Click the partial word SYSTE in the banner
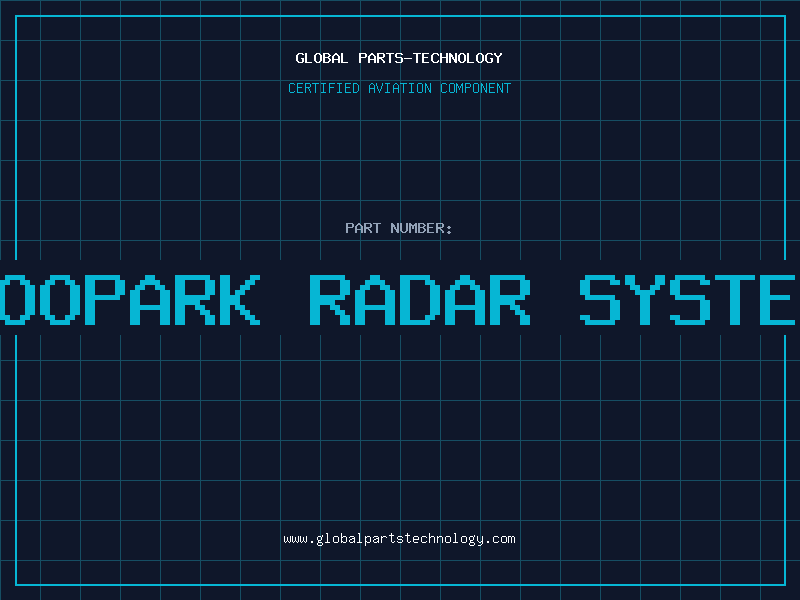Image resolution: width=800 pixels, height=600 pixels. point(690,300)
